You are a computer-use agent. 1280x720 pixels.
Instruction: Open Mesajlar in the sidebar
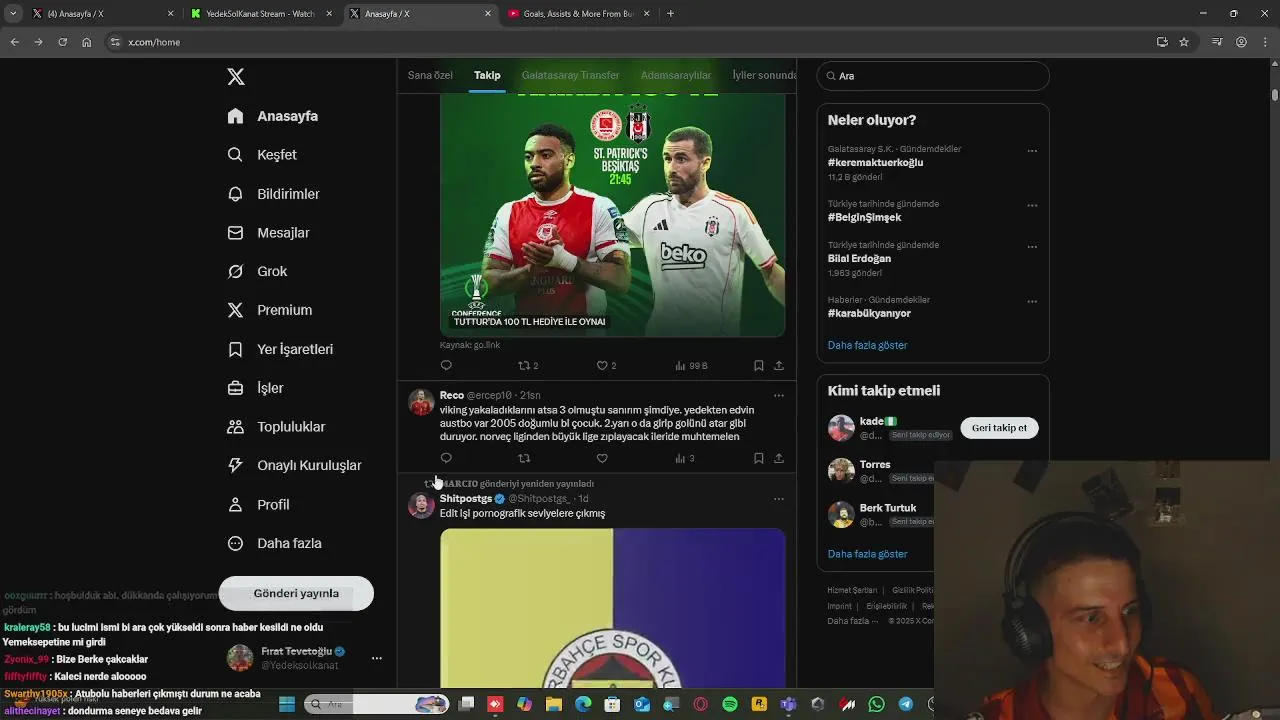(x=268, y=233)
